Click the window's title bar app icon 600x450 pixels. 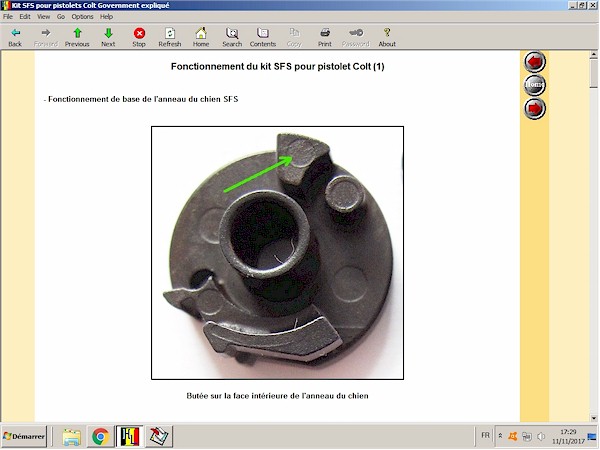point(5,5)
